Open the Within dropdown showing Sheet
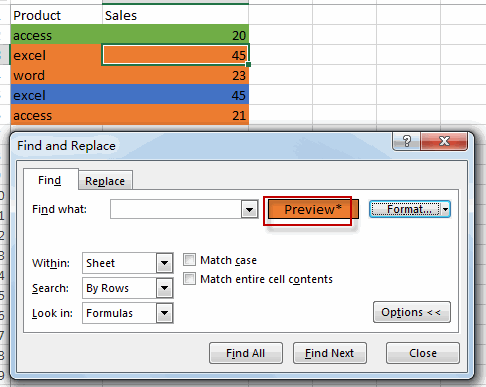The image size is (486, 387). pyautogui.click(x=128, y=263)
